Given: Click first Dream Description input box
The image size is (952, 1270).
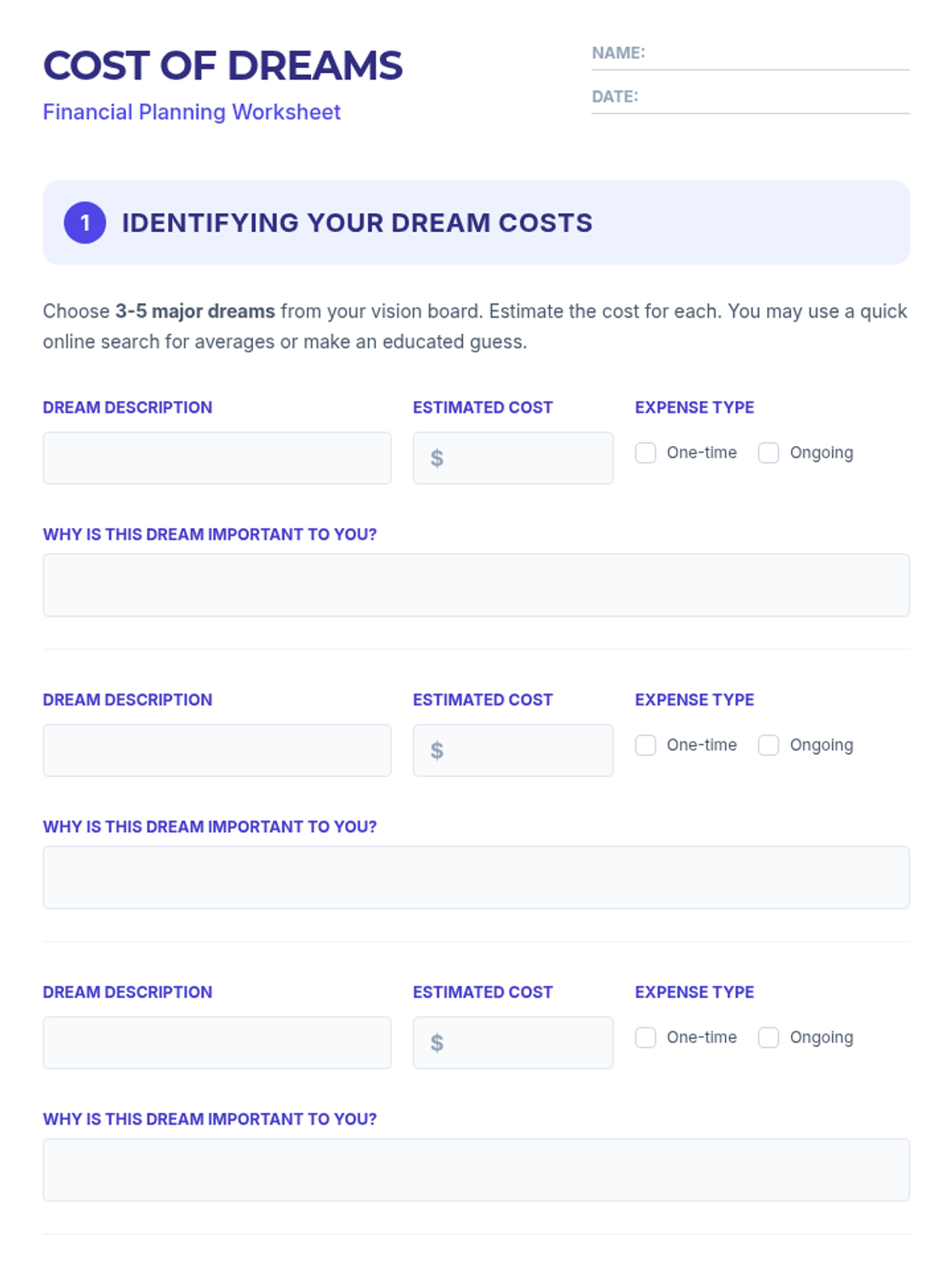Looking at the screenshot, I should [217, 458].
